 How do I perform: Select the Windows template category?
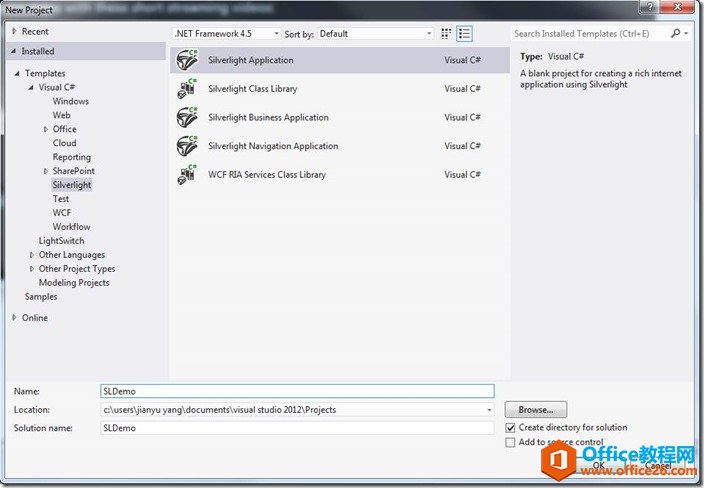click(70, 101)
